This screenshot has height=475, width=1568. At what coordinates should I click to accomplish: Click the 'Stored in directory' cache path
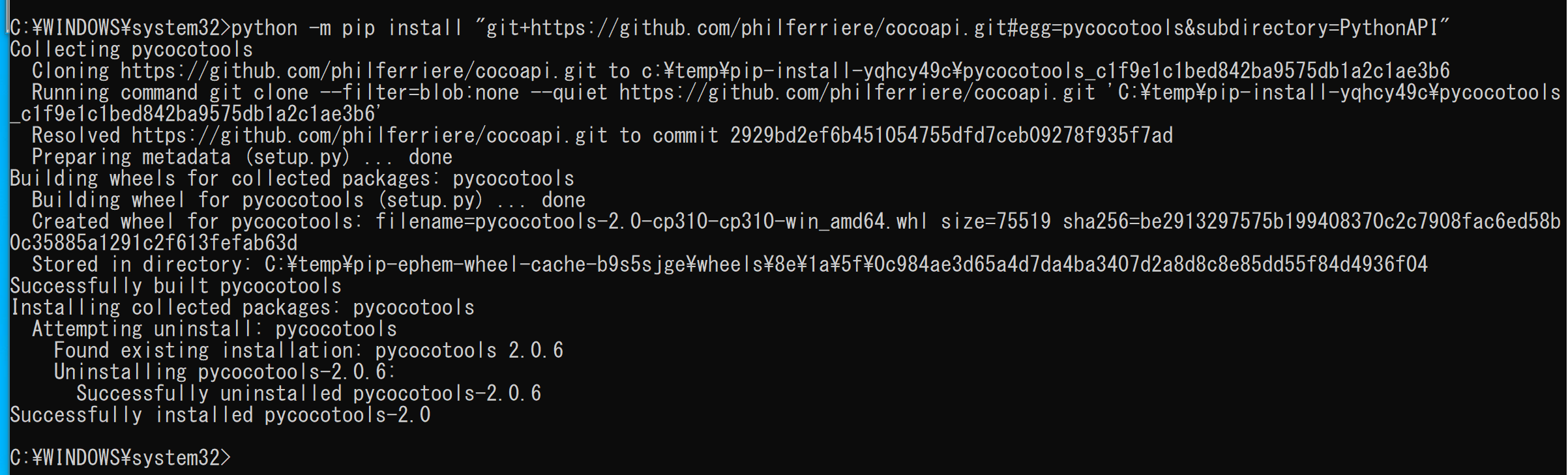click(846, 264)
